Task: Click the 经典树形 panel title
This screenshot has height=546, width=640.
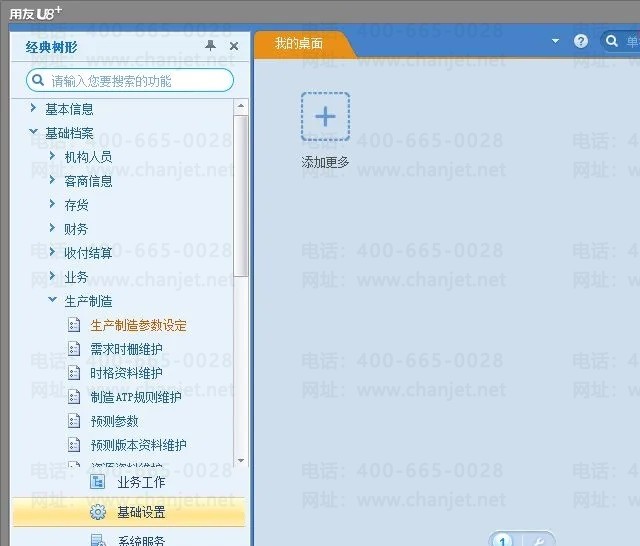Action: [51, 47]
